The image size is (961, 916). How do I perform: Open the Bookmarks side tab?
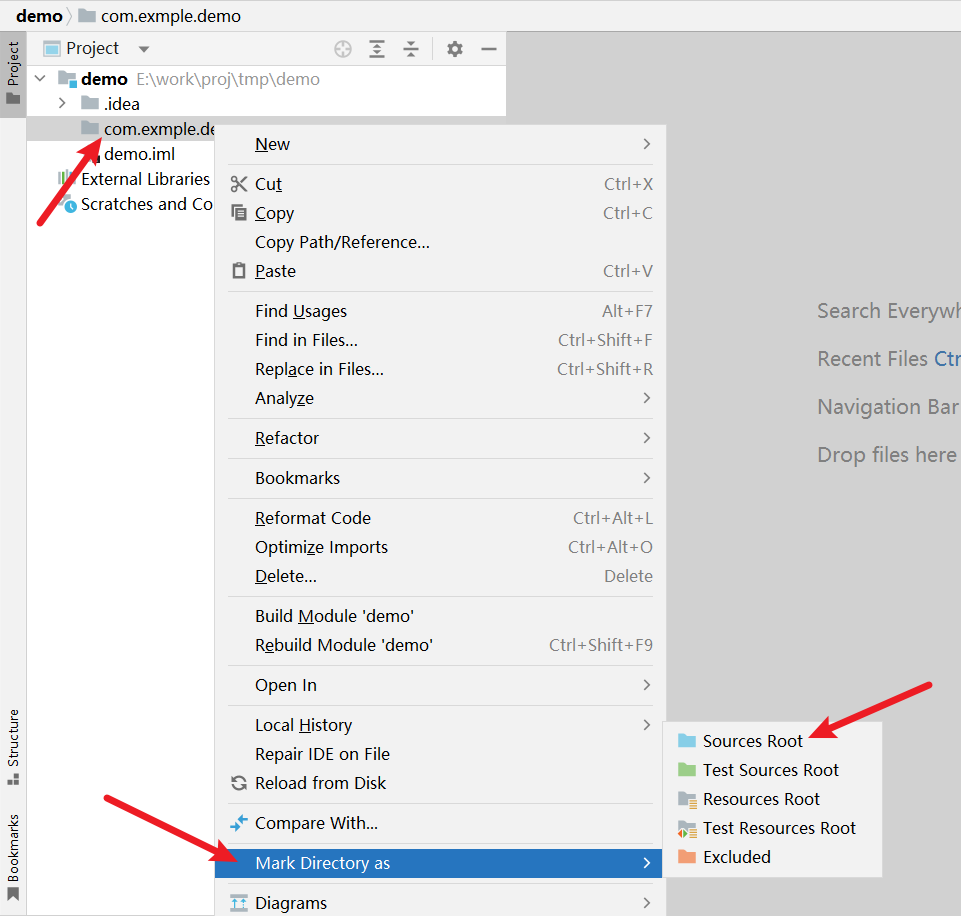pos(13,858)
